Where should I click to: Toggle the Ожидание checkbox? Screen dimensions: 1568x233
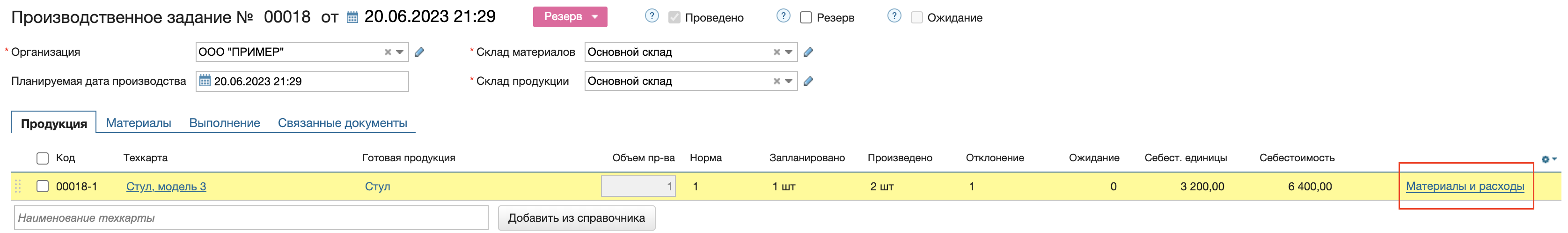(x=916, y=18)
